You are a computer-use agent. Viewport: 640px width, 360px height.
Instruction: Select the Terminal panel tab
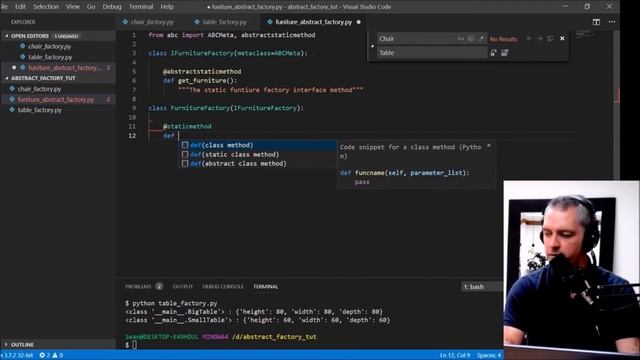[x=266, y=287]
